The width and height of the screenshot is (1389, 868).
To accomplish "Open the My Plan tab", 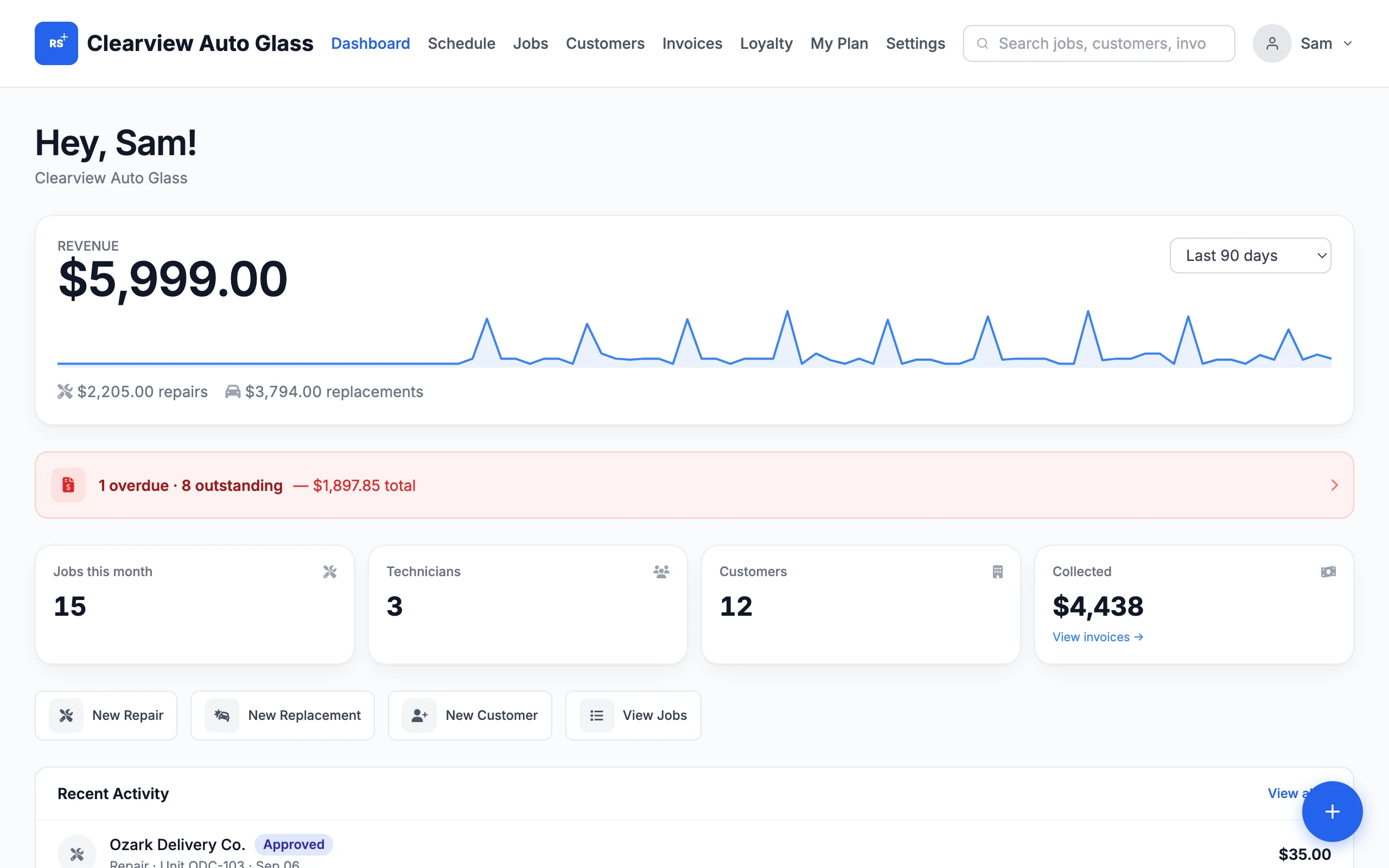I will [x=839, y=43].
